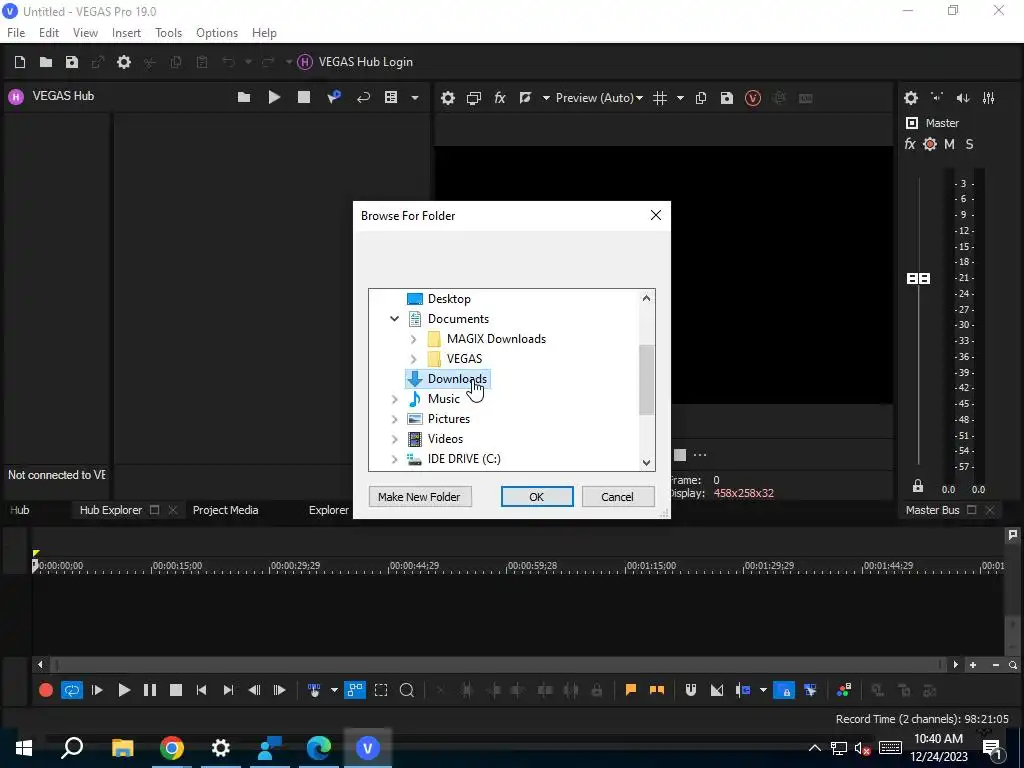Switch to the Explorer tab
This screenshot has height=768, width=1024.
click(x=328, y=510)
